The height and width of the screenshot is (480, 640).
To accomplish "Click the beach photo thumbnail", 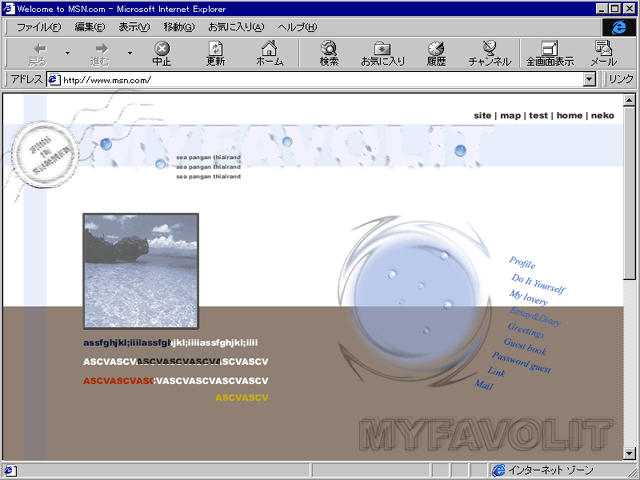I will 141,271.
